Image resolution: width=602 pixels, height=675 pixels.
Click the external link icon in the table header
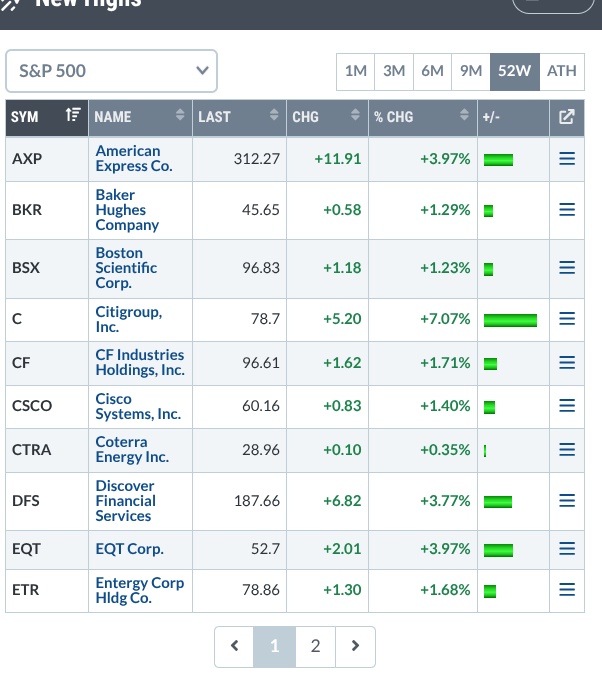point(567,117)
